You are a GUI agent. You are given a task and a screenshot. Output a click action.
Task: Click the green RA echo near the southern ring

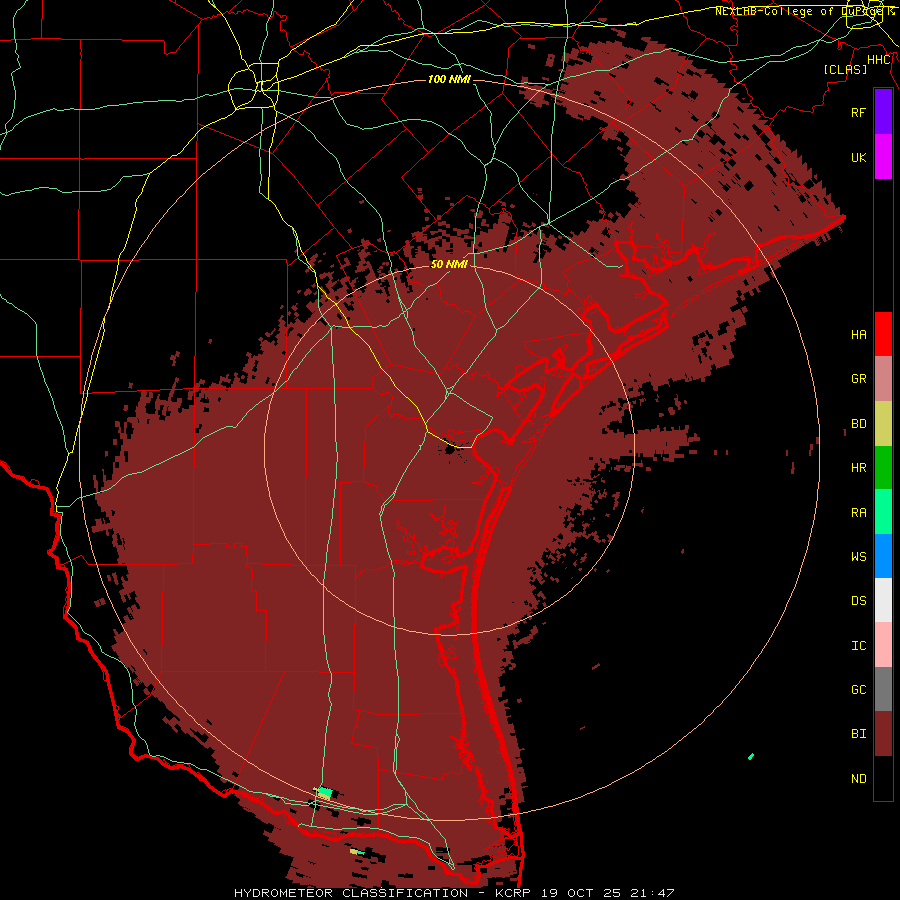pyautogui.click(x=325, y=792)
